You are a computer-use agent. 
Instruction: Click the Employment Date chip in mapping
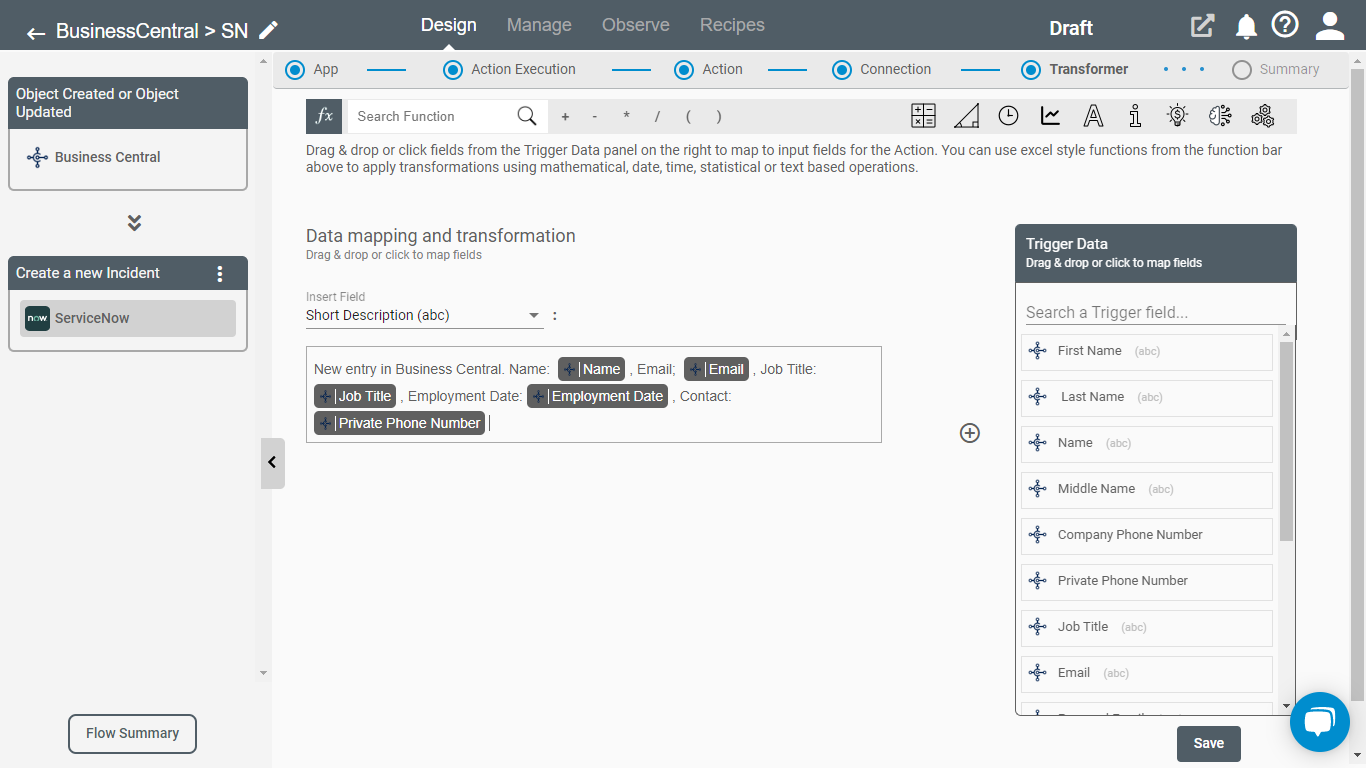coord(597,396)
